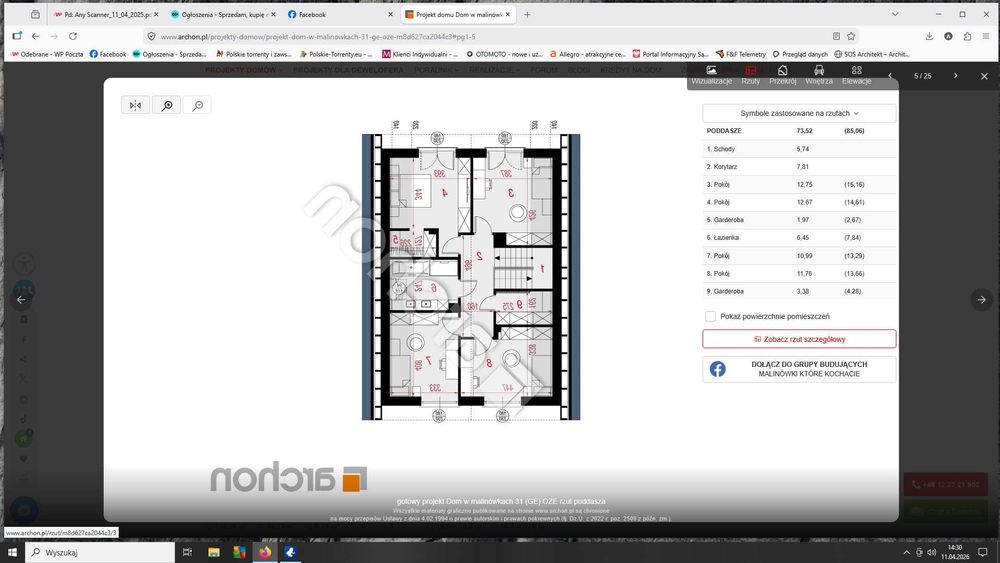Click Zobacz rzut szczegółowy button
1000x563 pixels.
799,339
